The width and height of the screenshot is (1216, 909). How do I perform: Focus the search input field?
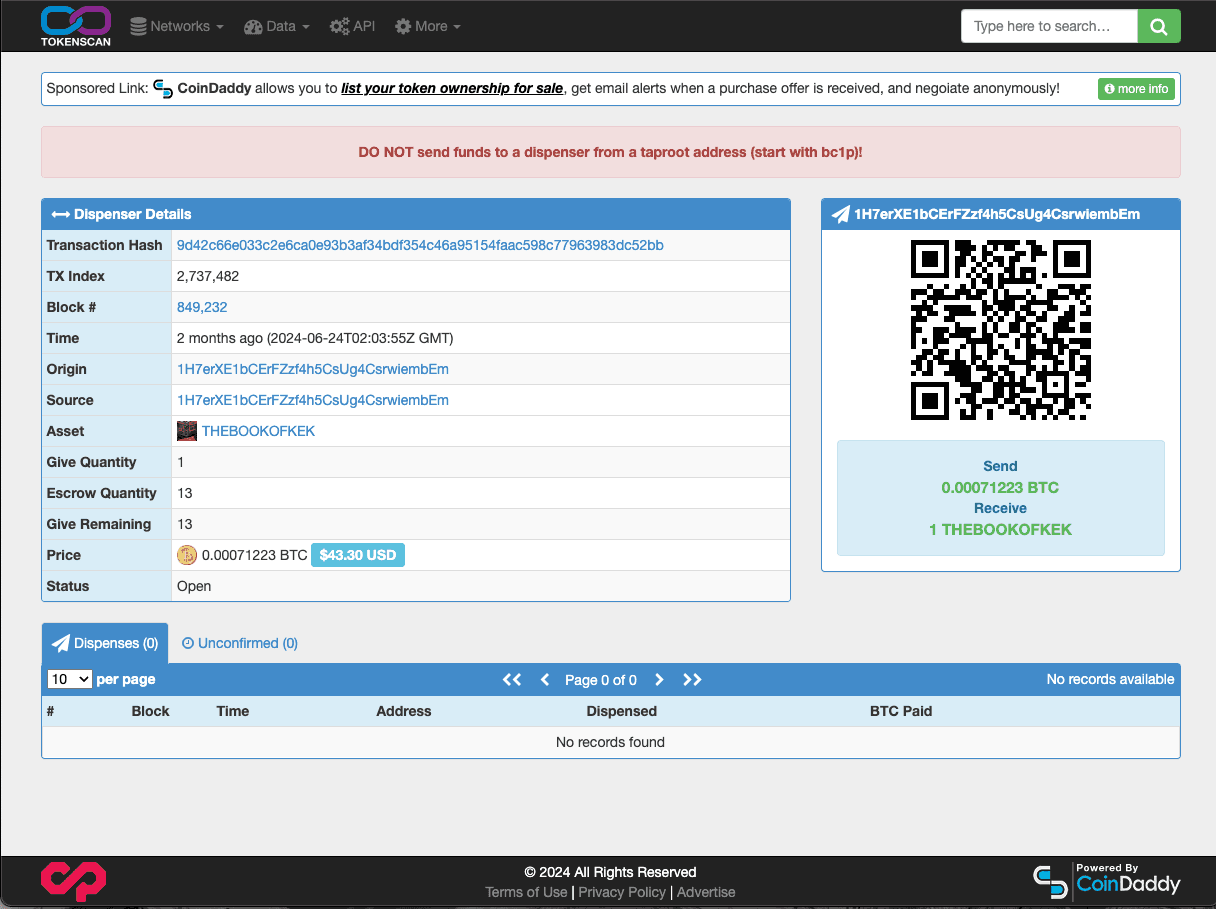1049,26
